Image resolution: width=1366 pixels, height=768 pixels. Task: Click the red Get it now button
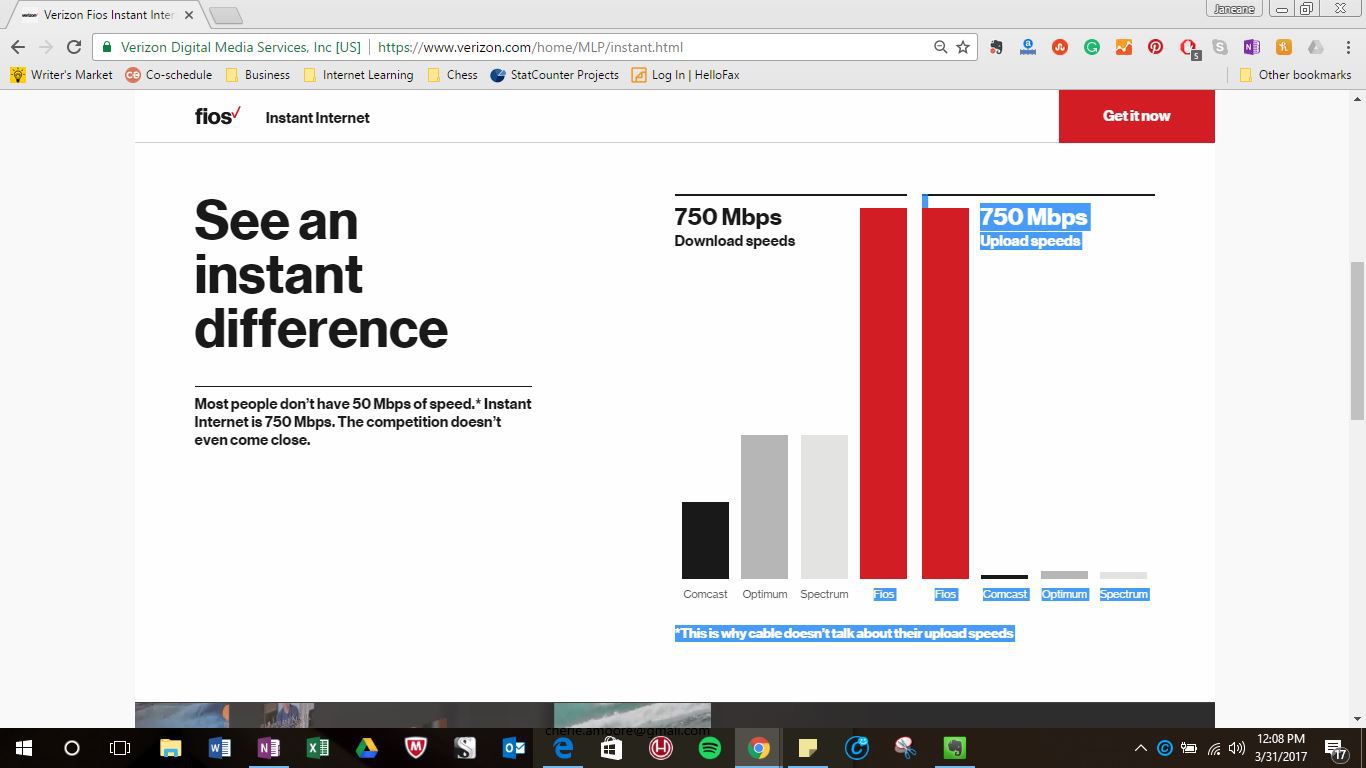point(1136,116)
